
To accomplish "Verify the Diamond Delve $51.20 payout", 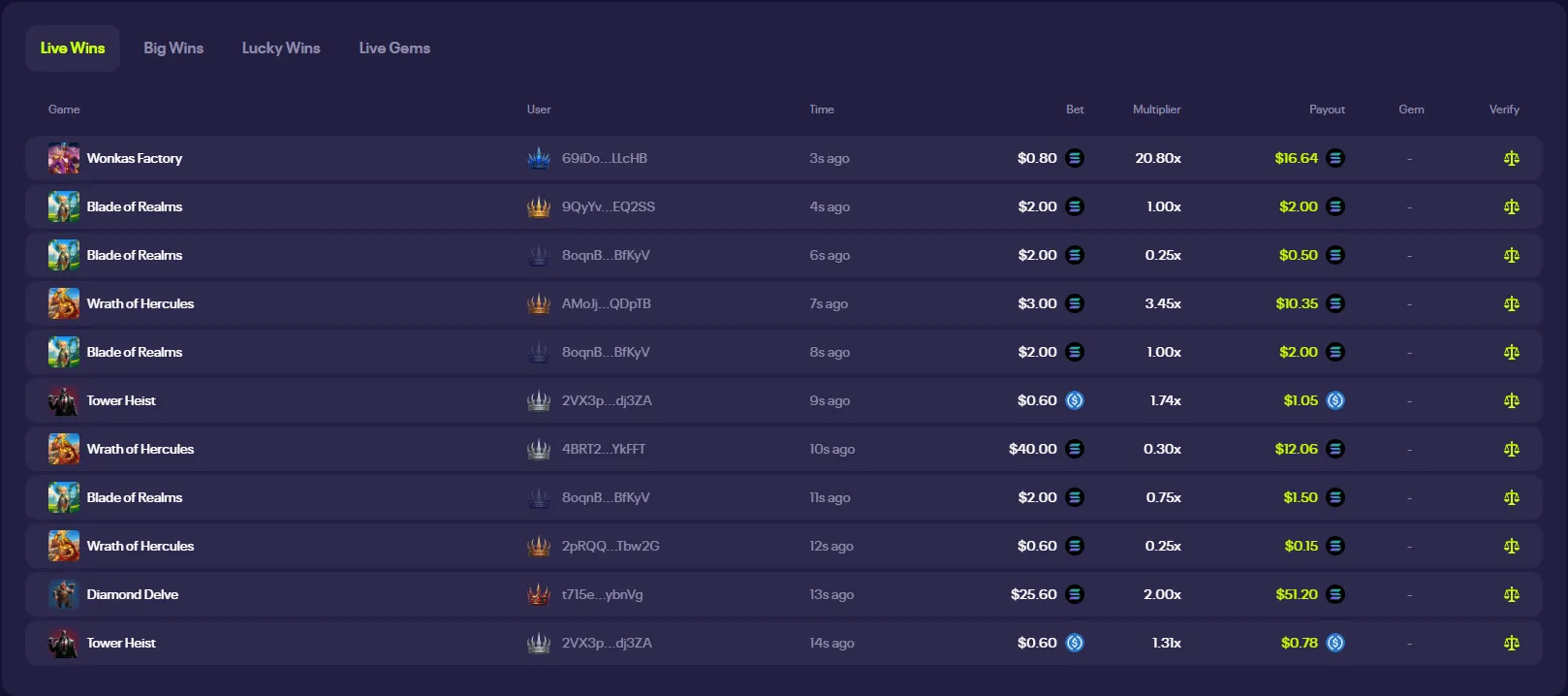I will [x=1511, y=594].
